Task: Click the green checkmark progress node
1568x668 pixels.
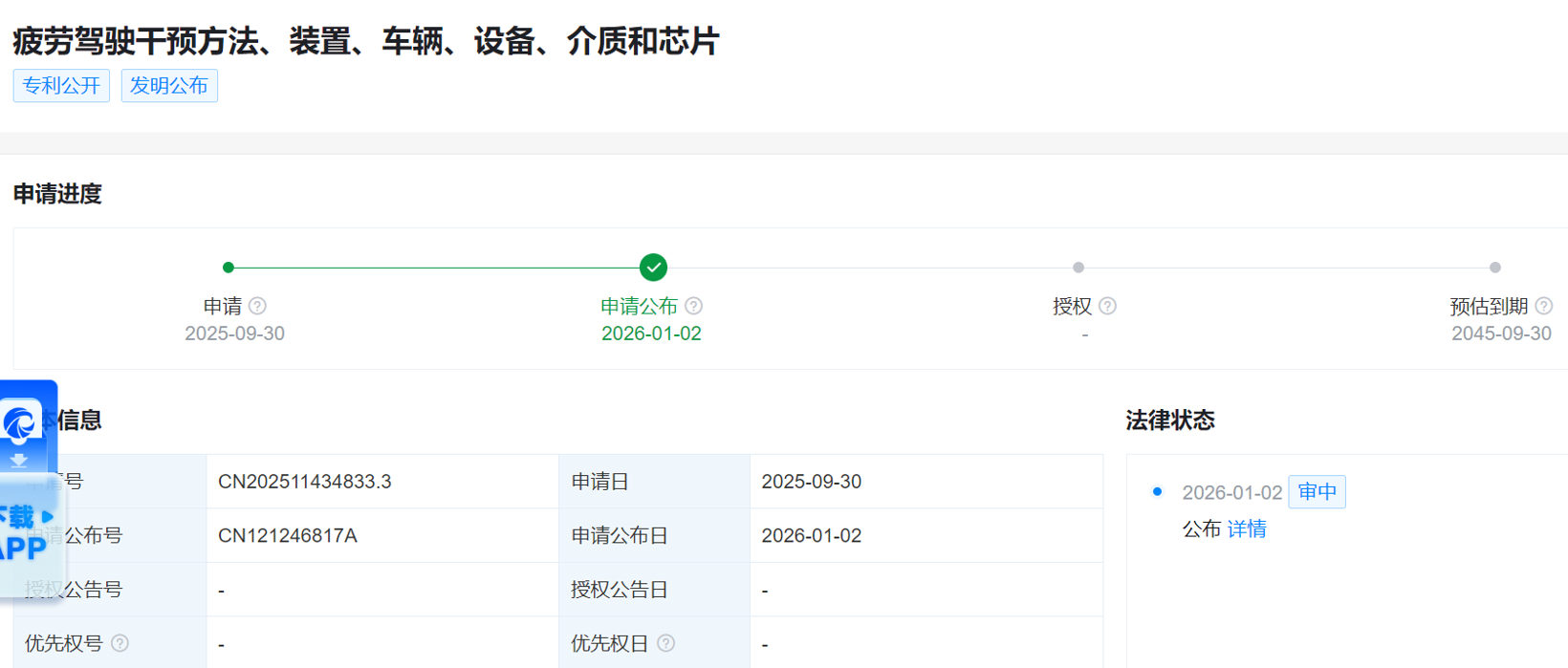Action: tap(653, 268)
